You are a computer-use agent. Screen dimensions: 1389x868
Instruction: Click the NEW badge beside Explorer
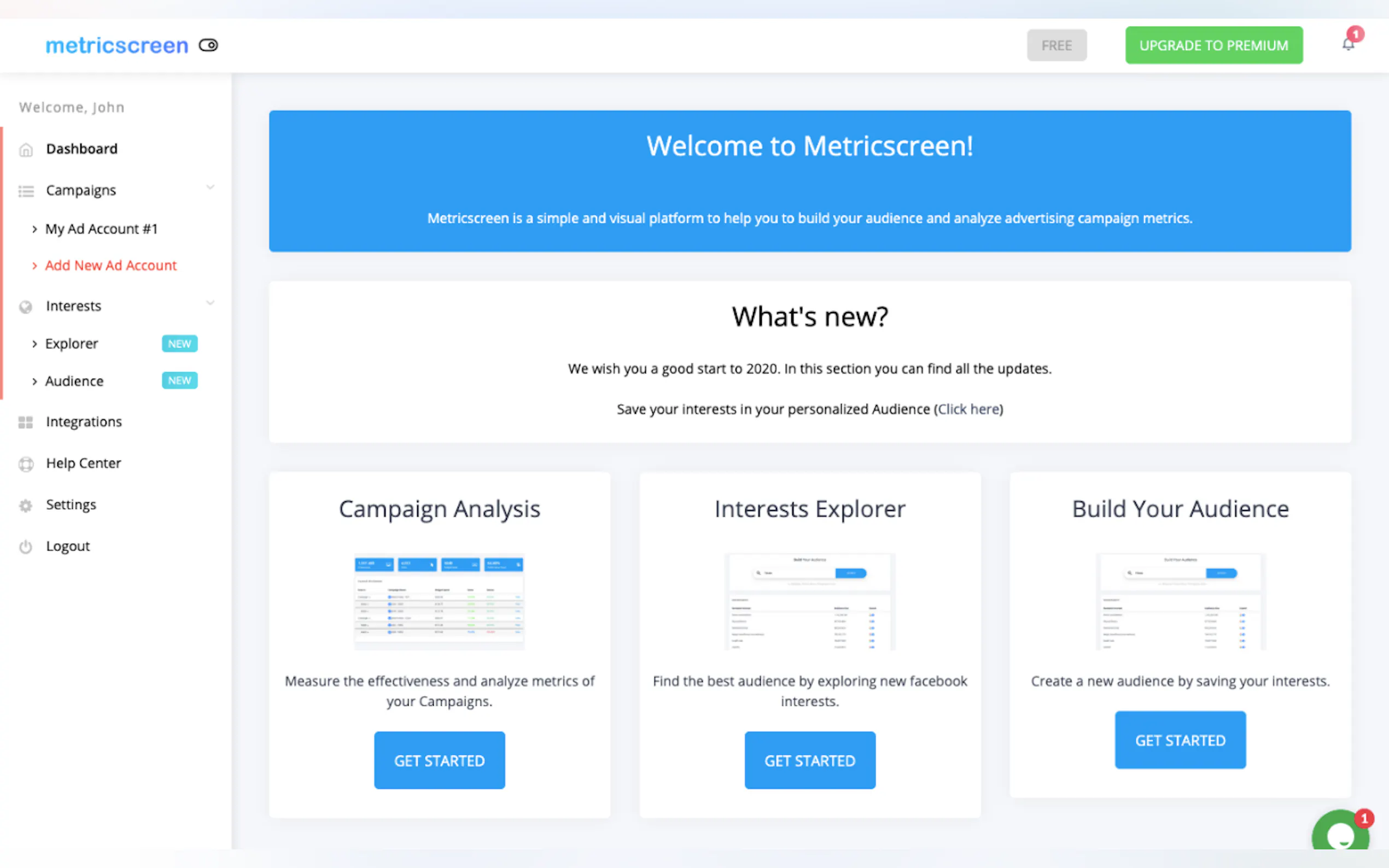(180, 343)
